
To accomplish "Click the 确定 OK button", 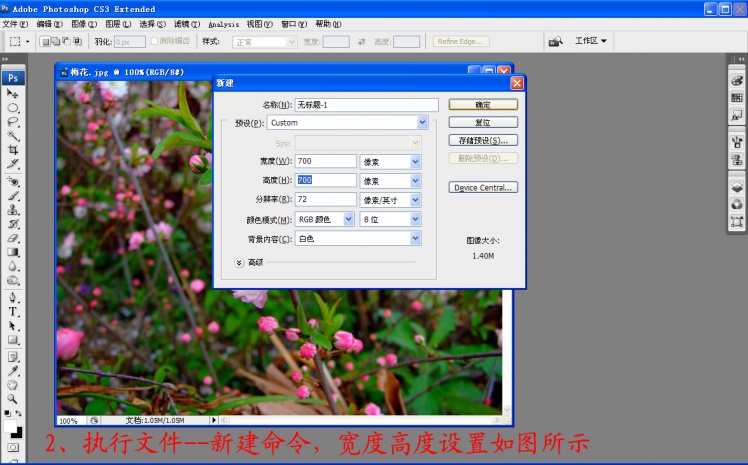I will 482,104.
